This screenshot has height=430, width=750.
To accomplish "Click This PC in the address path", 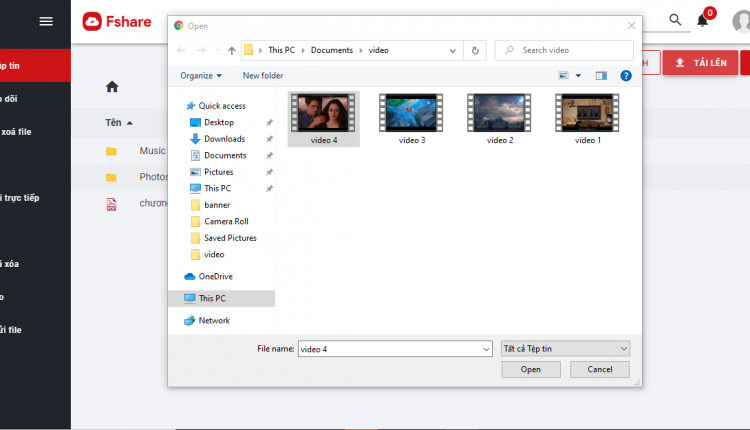I will point(281,50).
